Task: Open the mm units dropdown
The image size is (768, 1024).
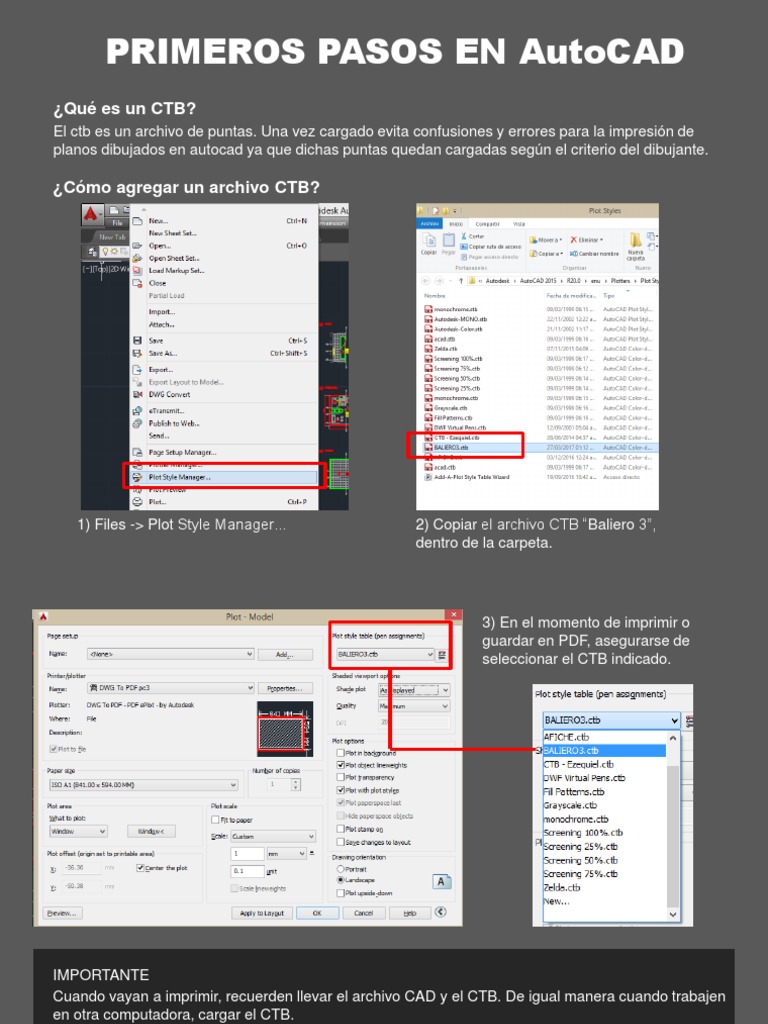Action: click(x=286, y=854)
